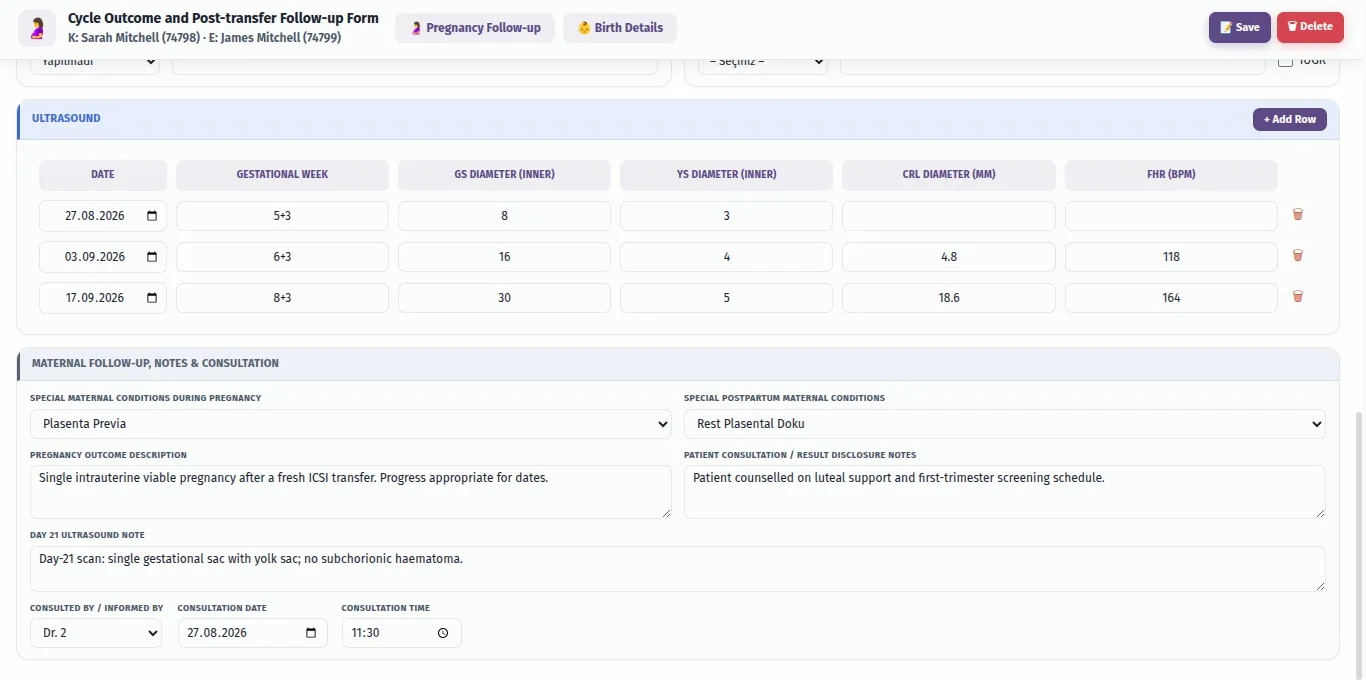Click GS diameter field in the 27.08.2026 row

coord(504,216)
